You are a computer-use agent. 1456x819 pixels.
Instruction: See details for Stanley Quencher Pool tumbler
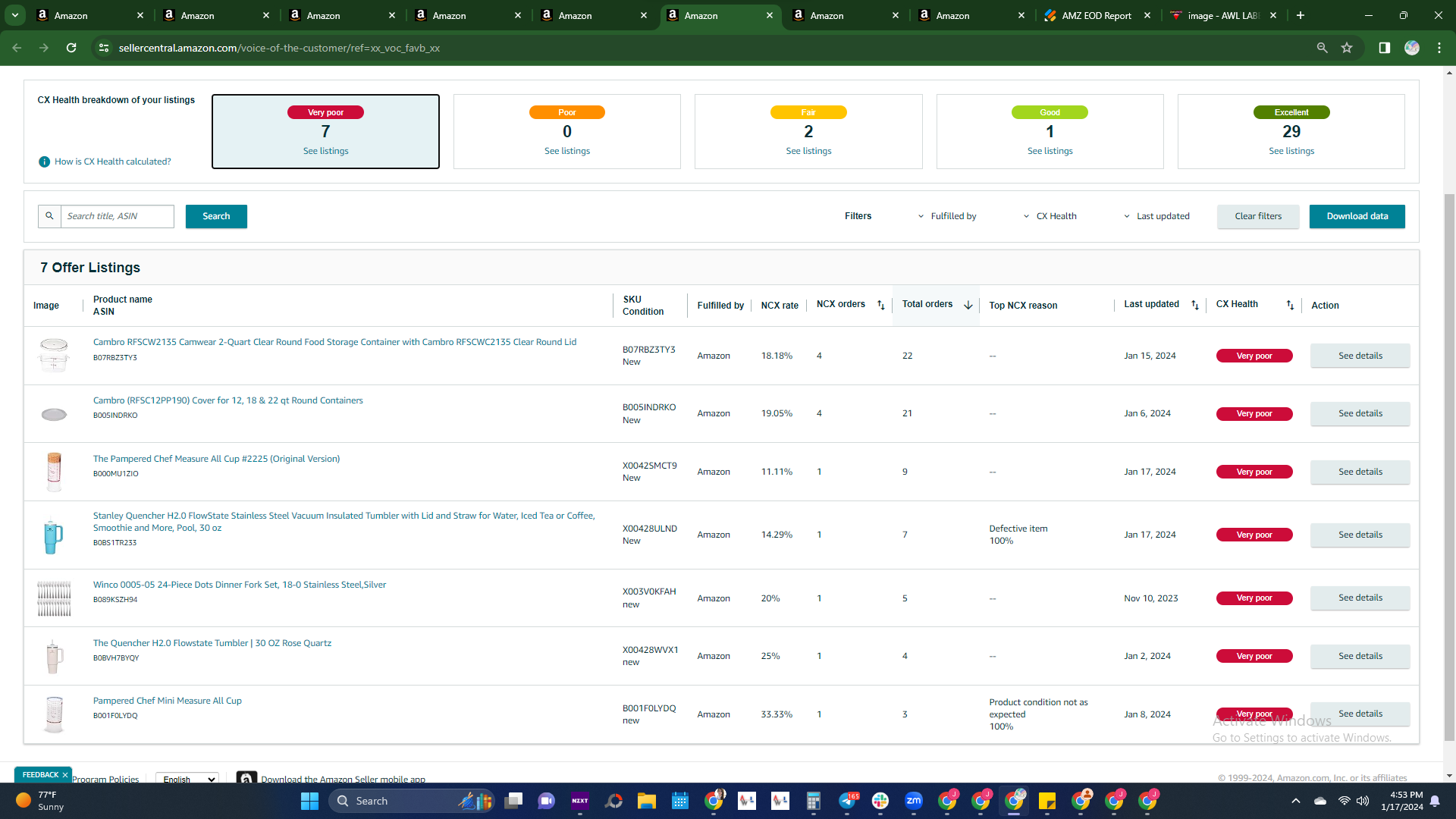point(1360,535)
